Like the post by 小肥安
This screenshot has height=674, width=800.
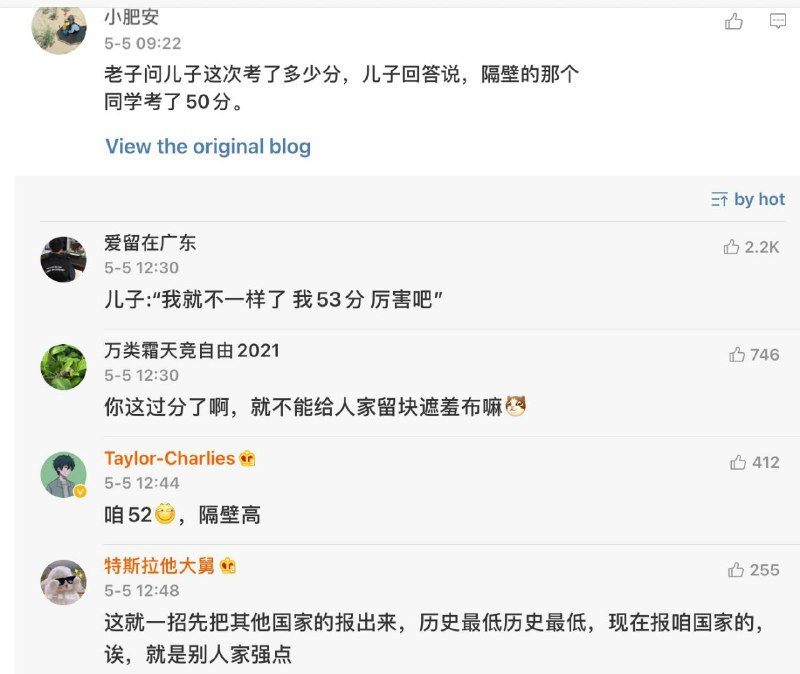734,21
